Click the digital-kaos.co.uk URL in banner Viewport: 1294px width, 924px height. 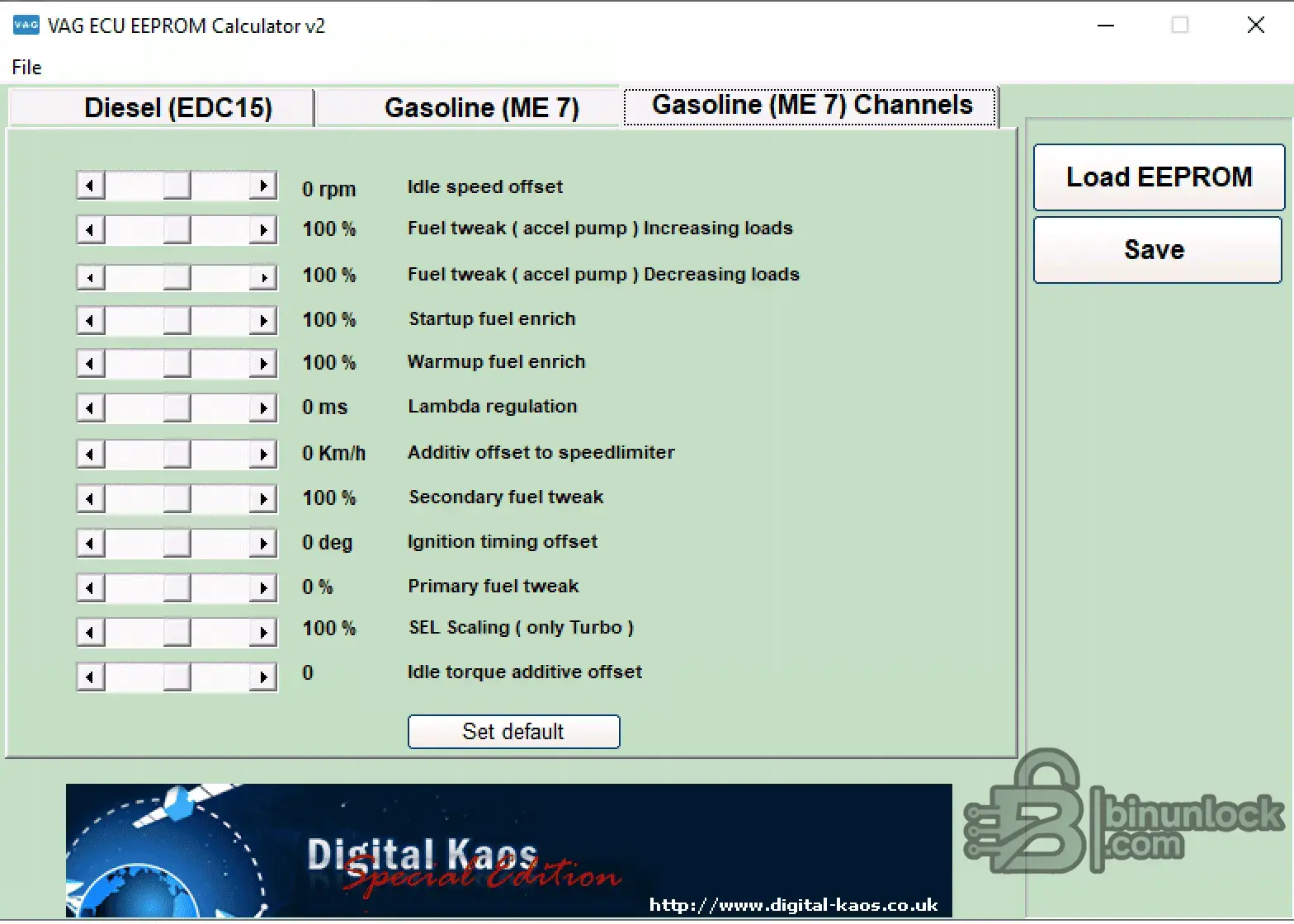point(794,905)
